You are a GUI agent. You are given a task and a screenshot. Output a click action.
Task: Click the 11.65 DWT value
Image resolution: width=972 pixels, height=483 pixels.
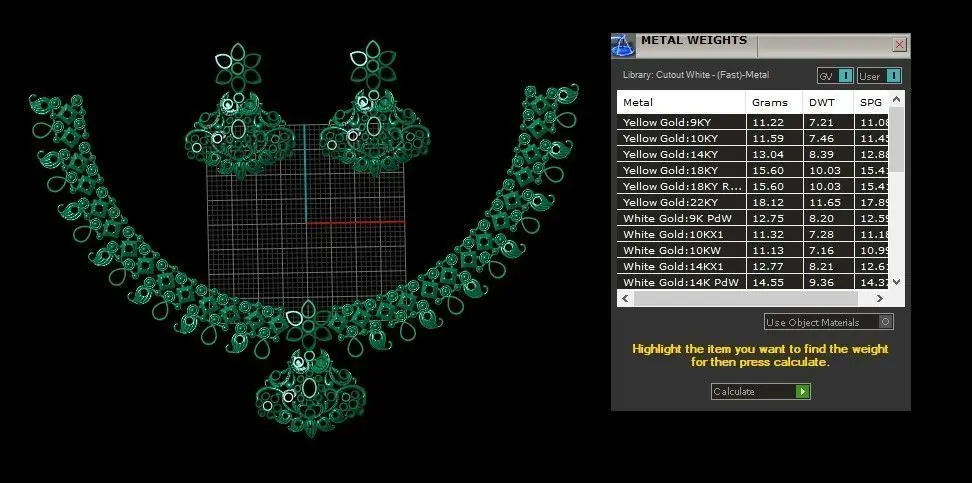[824, 202]
